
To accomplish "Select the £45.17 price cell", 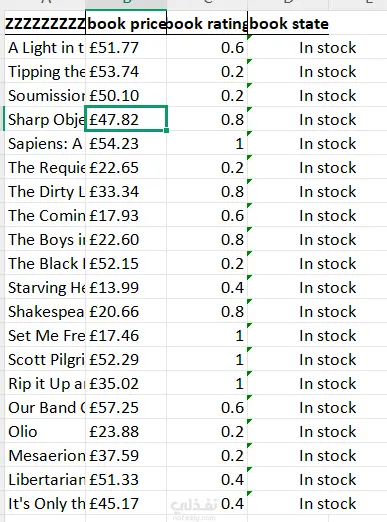I will (x=126, y=503).
